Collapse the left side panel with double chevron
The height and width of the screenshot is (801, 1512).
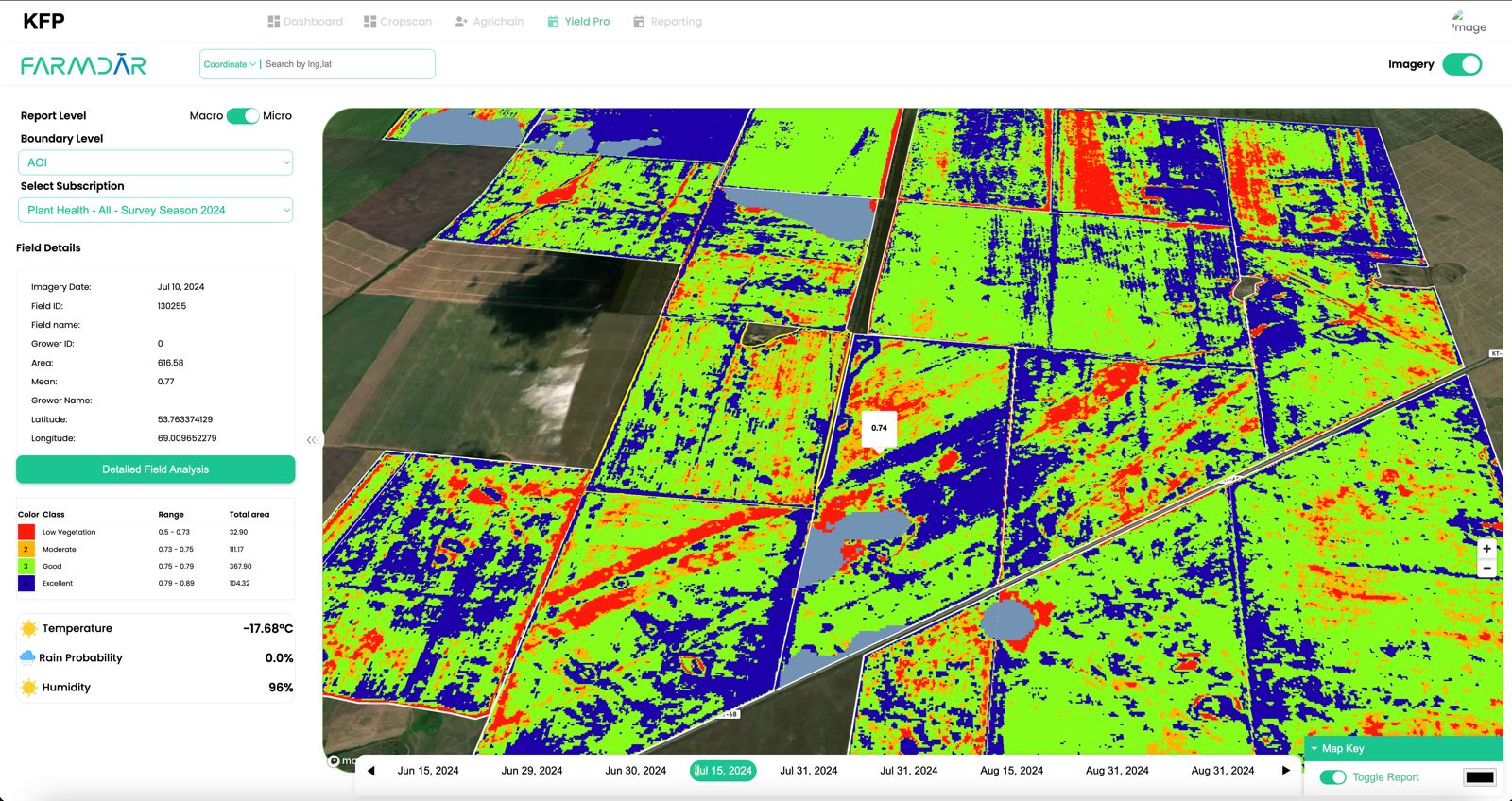(x=312, y=440)
